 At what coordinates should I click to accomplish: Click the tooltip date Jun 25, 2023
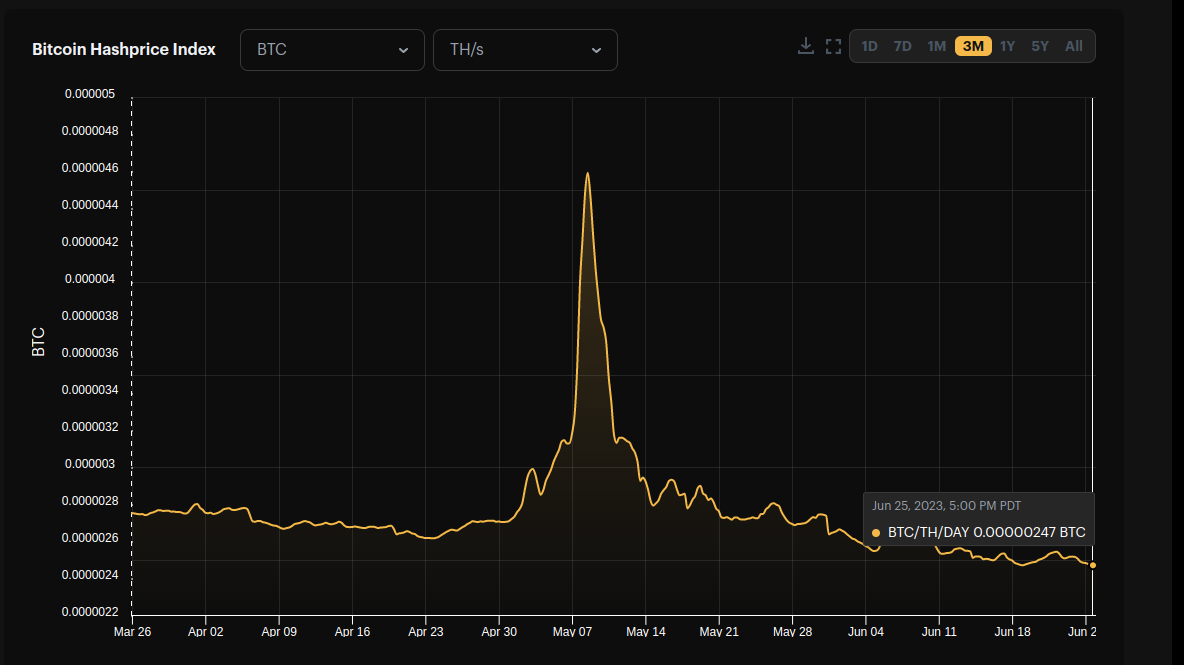946,506
